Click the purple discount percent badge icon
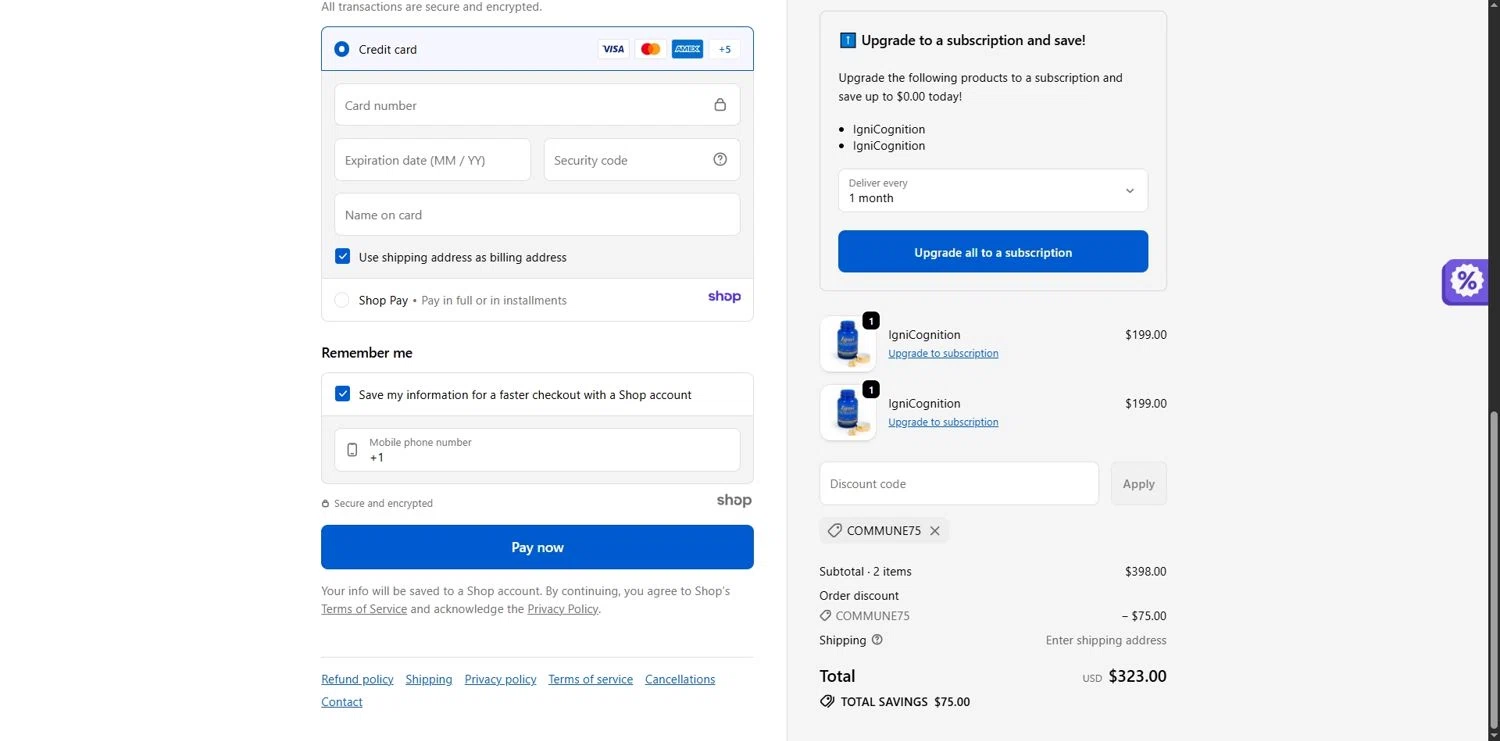This screenshot has width=1500, height=741. click(1466, 281)
